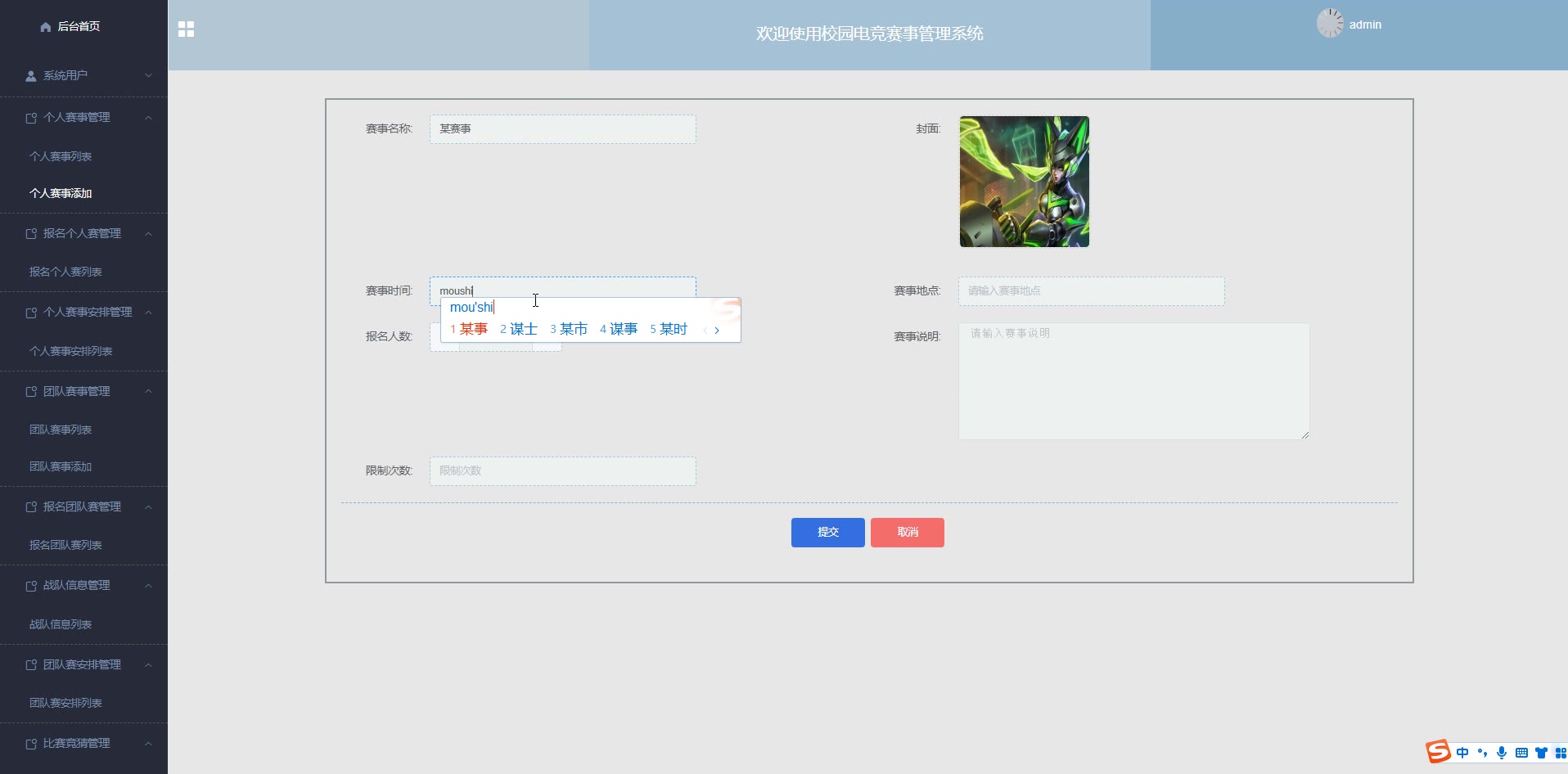Submit the form with 提交
Screen dimensions: 1568x774
pyautogui.click(x=827, y=533)
